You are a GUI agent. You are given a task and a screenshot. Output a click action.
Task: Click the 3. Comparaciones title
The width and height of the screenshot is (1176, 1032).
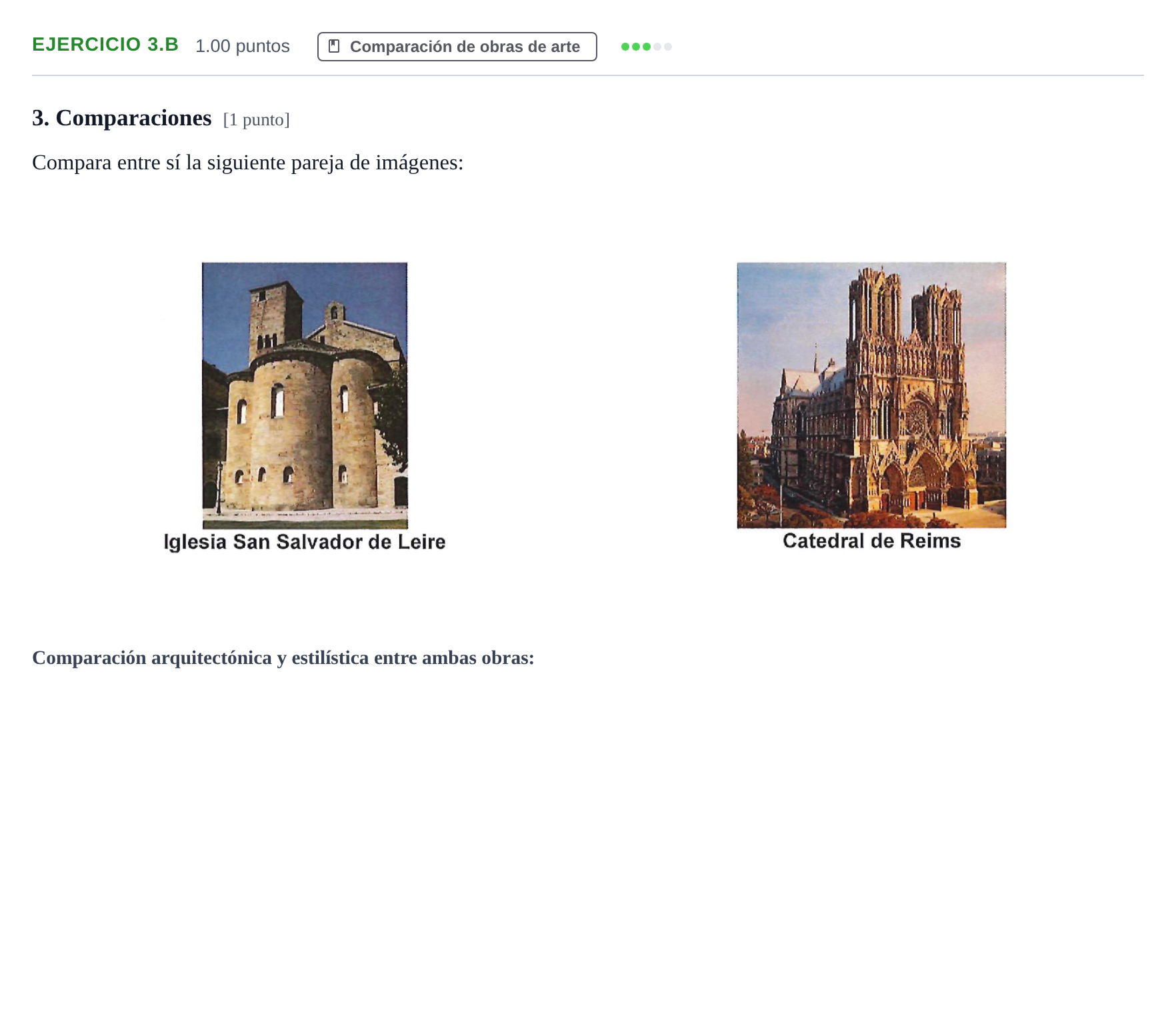click(122, 118)
